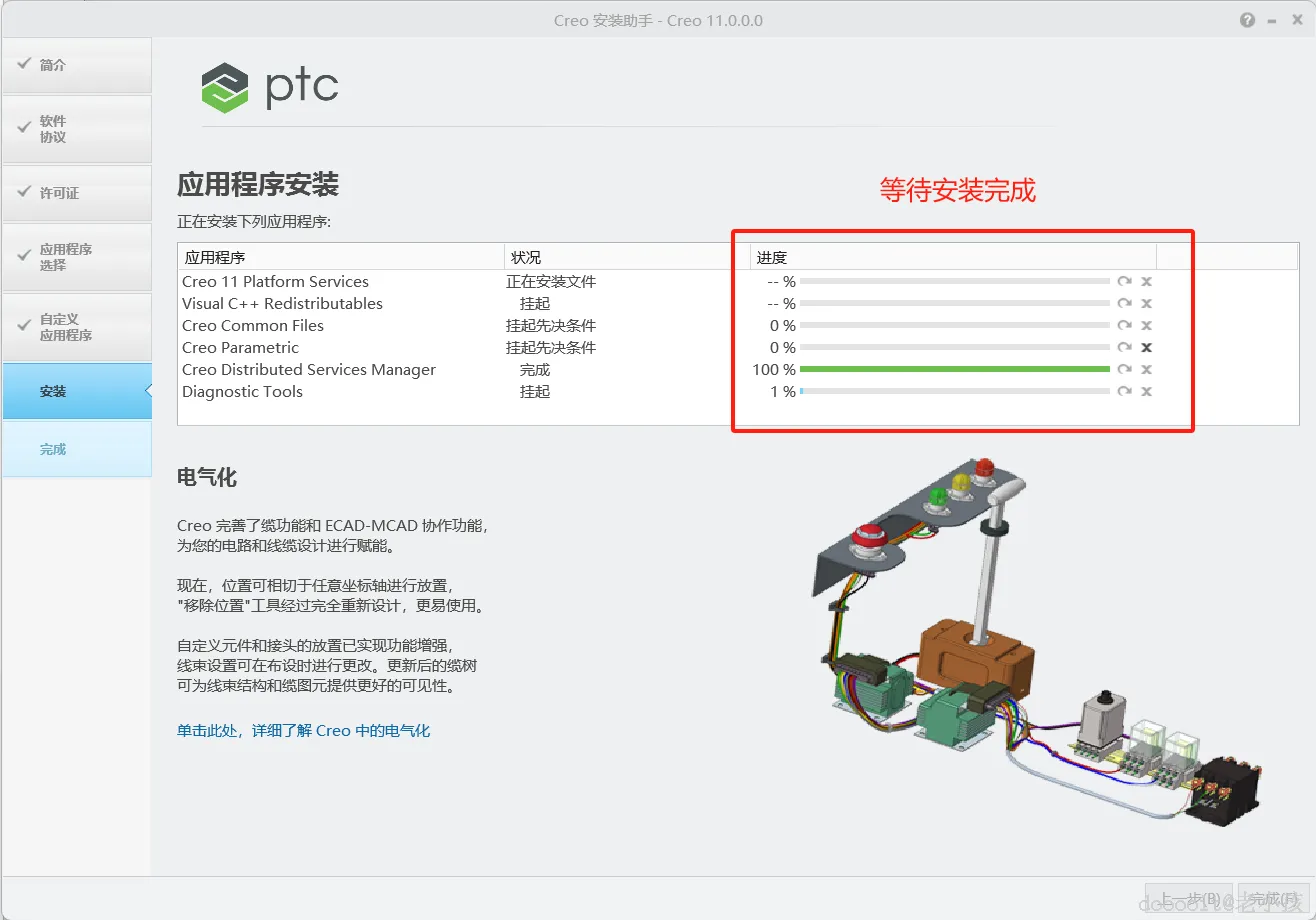Select the Creo Common Files row name
This screenshot has height=920, width=1316.
click(253, 326)
